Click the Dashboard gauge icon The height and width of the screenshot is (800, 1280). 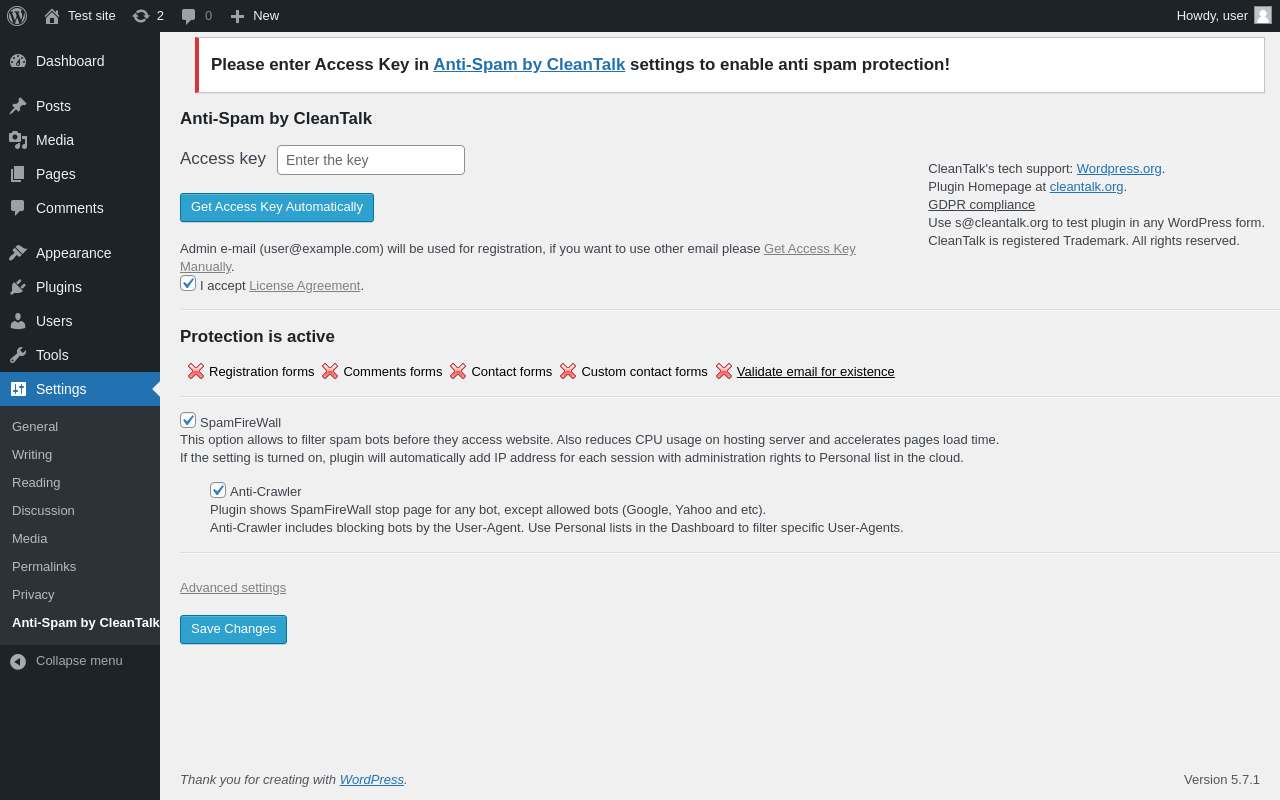[x=18, y=61]
